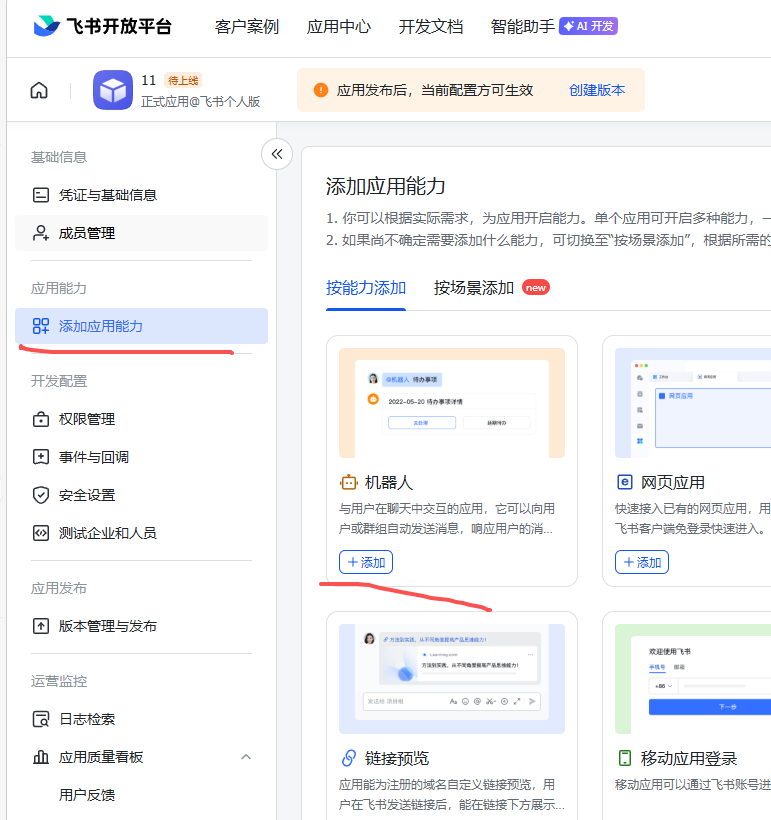771x820 pixels.
Task: Add the 网页应用 capability
Action: [642, 562]
